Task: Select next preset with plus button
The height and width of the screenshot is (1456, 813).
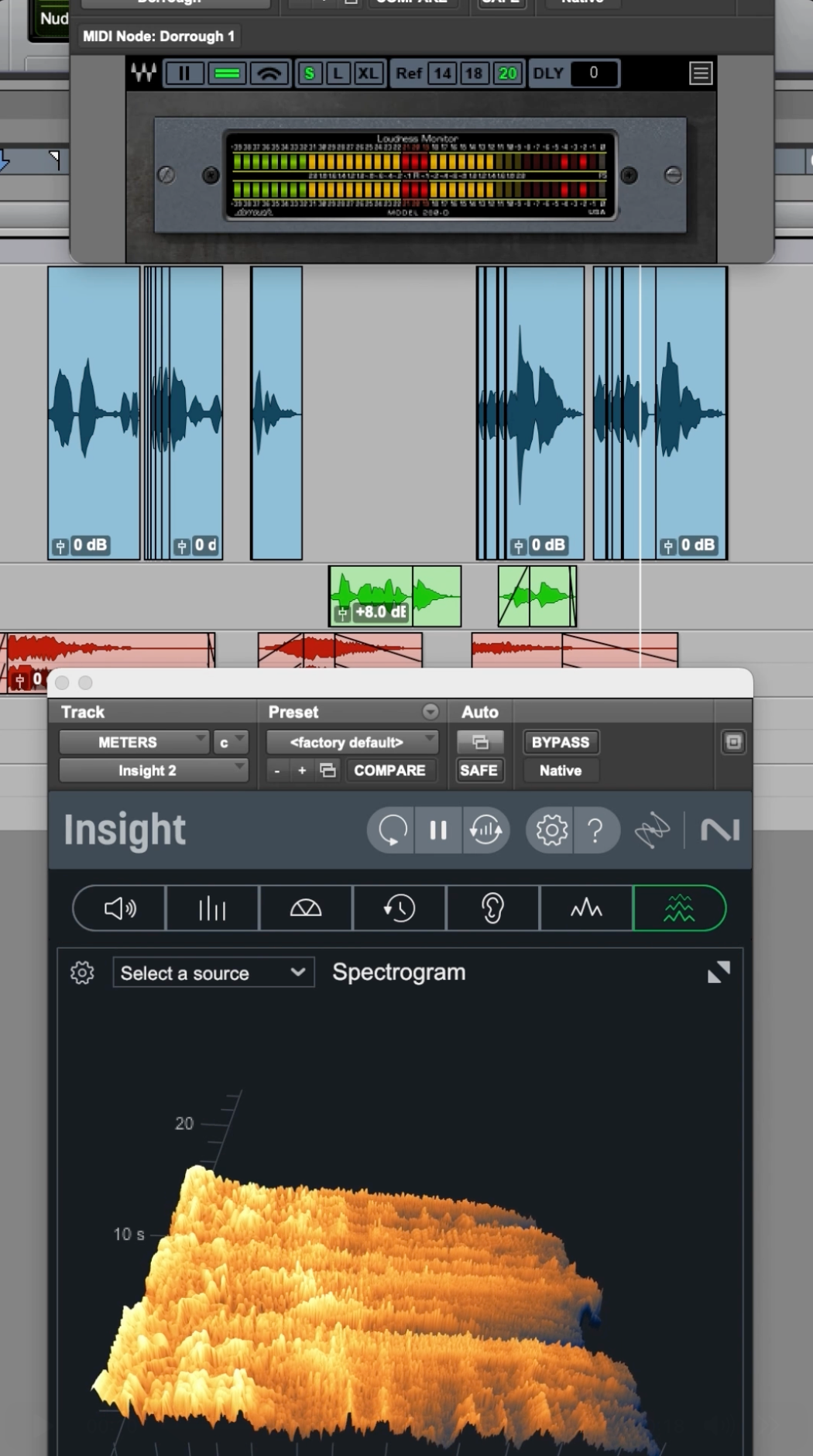Action: pos(302,771)
